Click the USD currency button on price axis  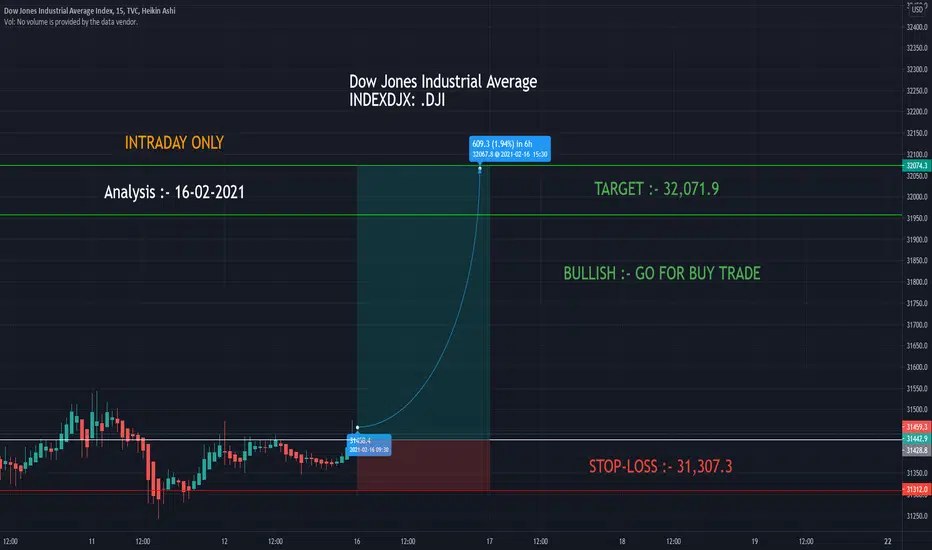[917, 9]
